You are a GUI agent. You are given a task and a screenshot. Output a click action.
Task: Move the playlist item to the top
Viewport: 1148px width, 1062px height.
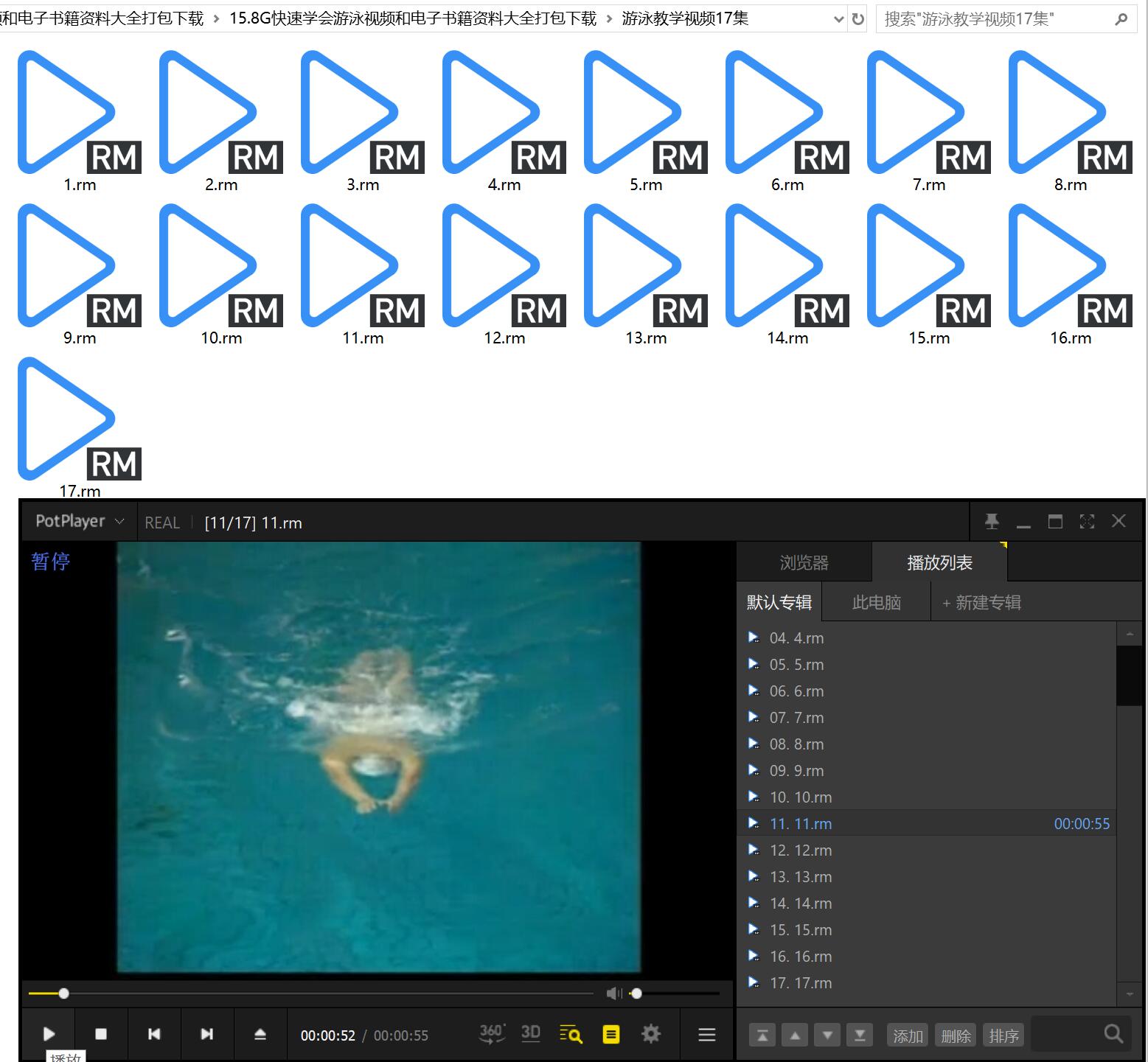point(762,1035)
